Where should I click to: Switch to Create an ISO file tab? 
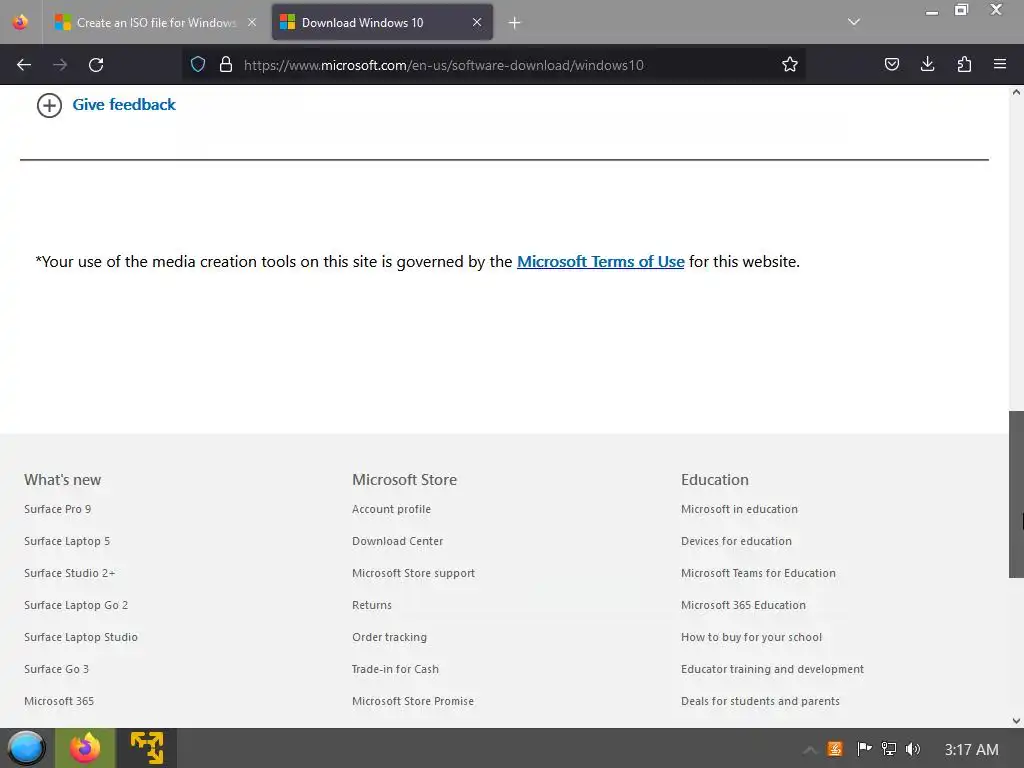pyautogui.click(x=156, y=22)
